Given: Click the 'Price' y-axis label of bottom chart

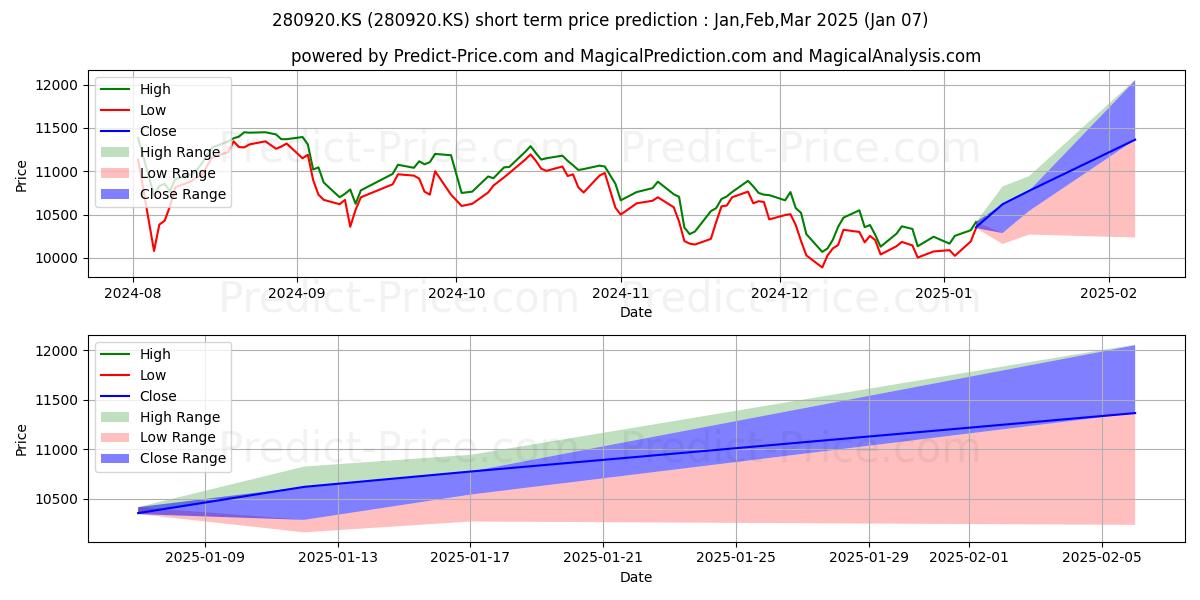Looking at the screenshot, I should pyautogui.click(x=22, y=439).
